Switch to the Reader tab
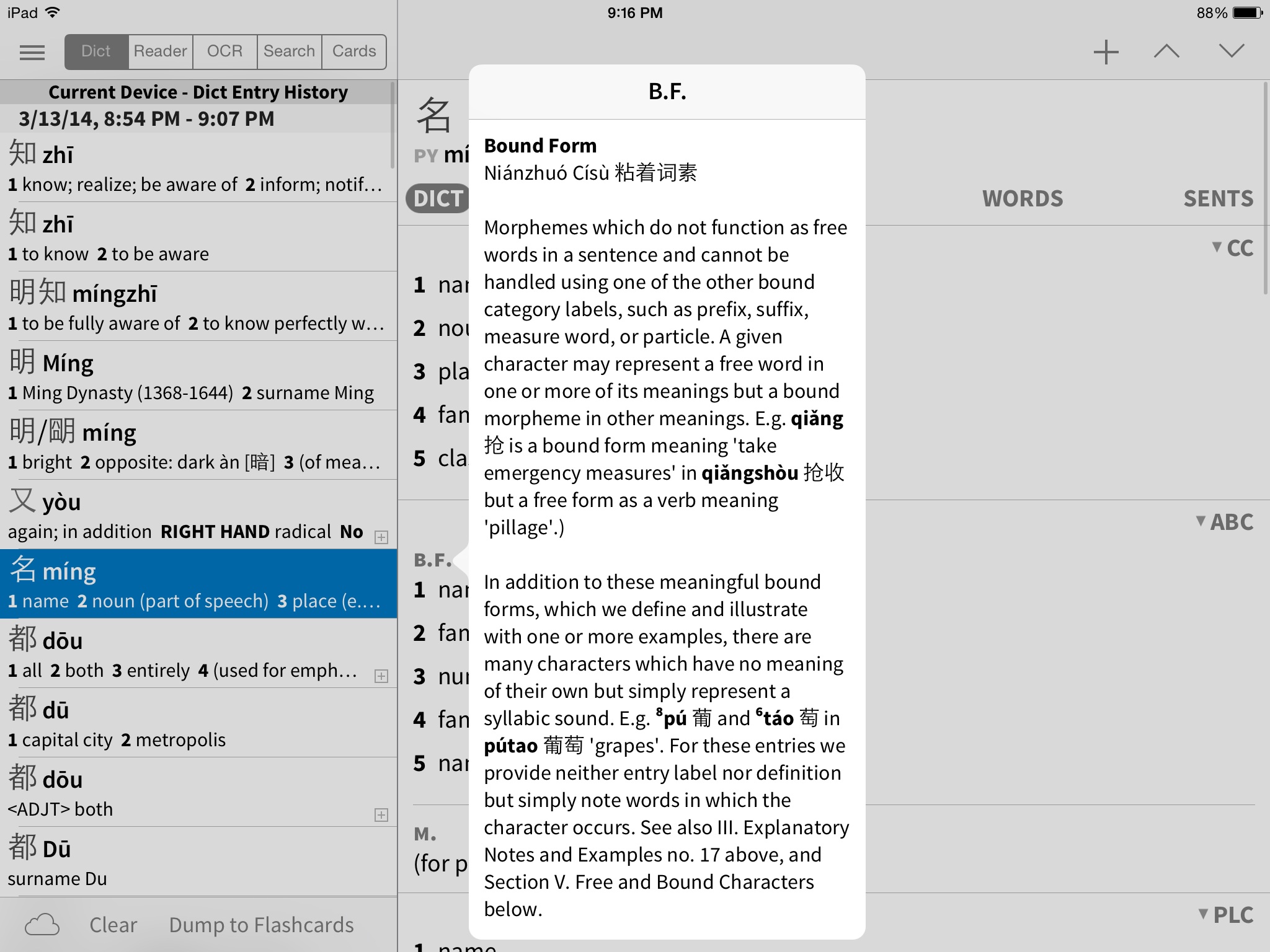The height and width of the screenshot is (952, 1270). [161, 51]
